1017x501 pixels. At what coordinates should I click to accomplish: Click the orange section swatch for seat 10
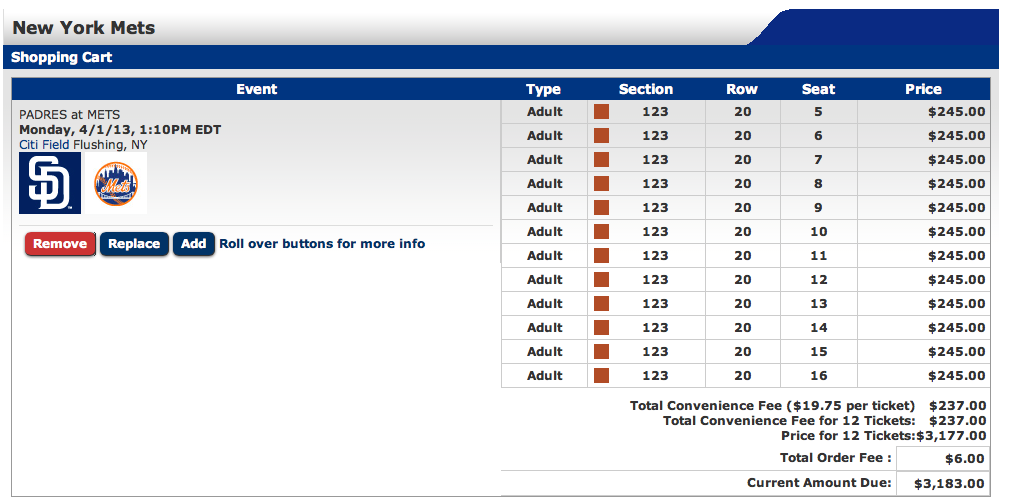pos(601,232)
